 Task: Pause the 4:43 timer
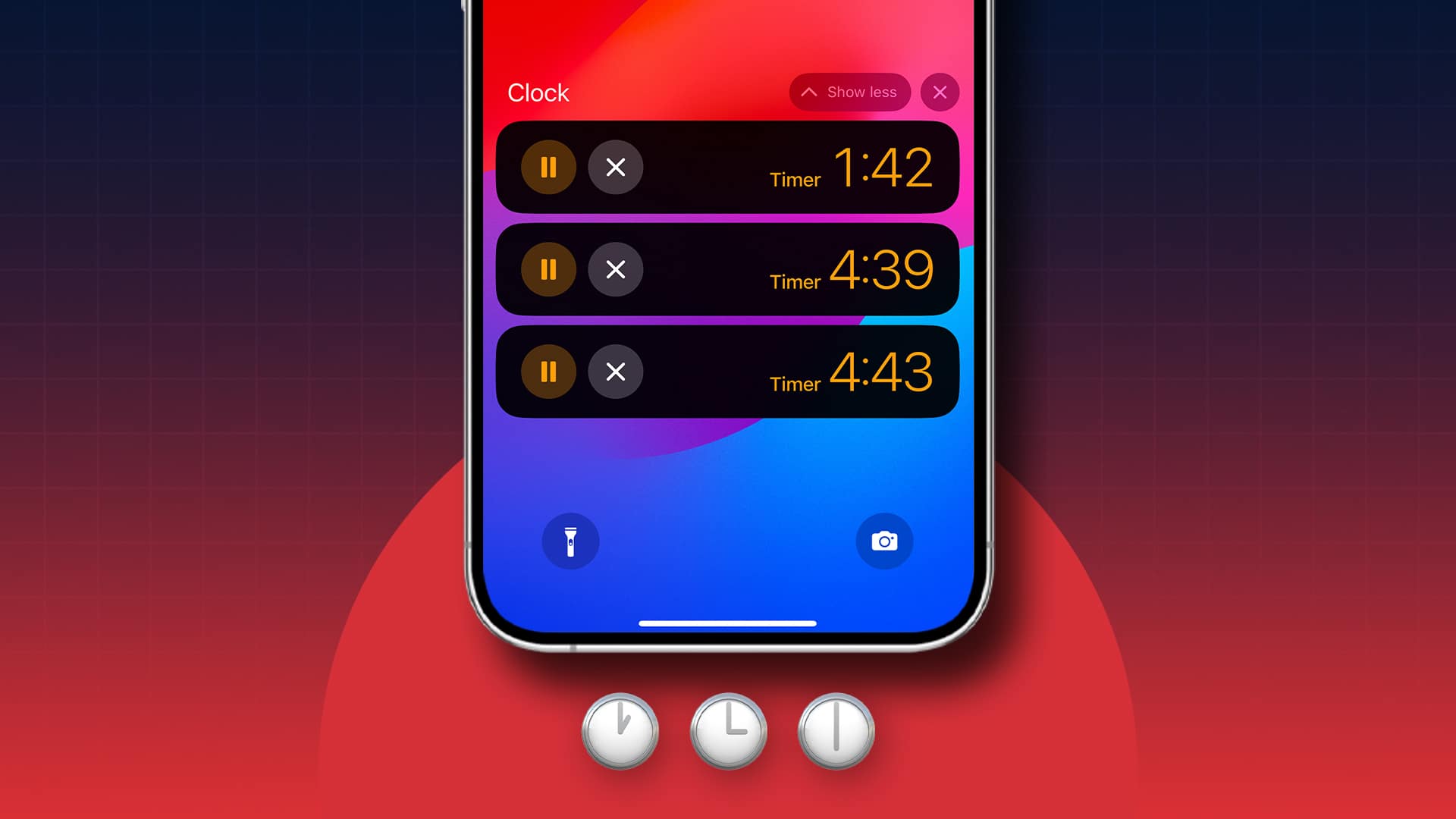(548, 371)
